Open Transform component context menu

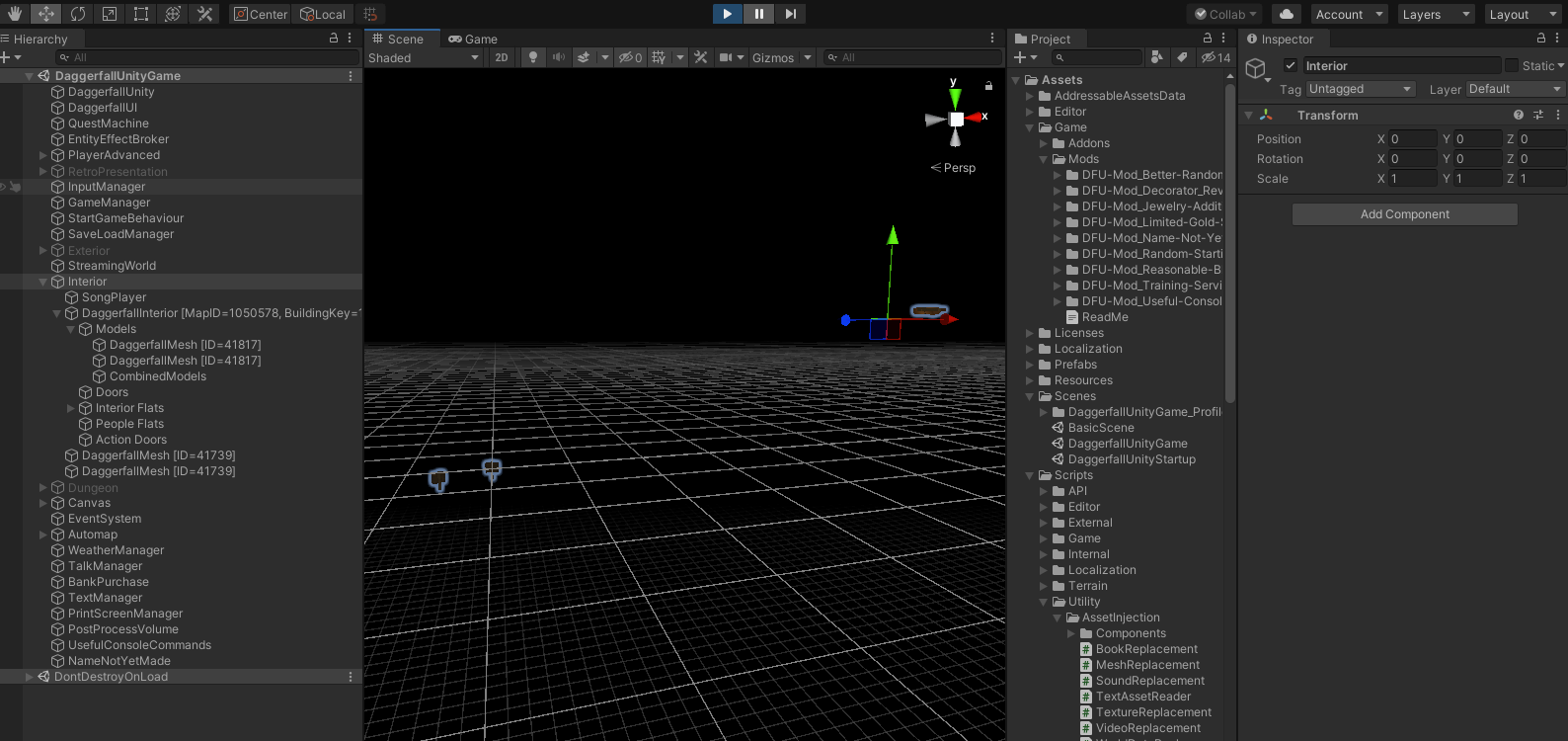click(1557, 115)
